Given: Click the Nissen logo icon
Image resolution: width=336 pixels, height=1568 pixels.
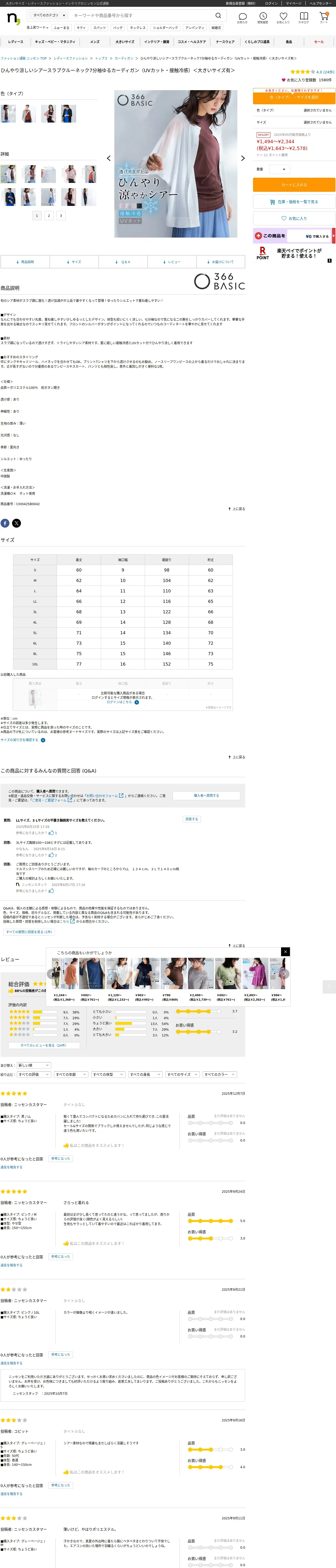Looking at the screenshot, I should click(x=13, y=19).
